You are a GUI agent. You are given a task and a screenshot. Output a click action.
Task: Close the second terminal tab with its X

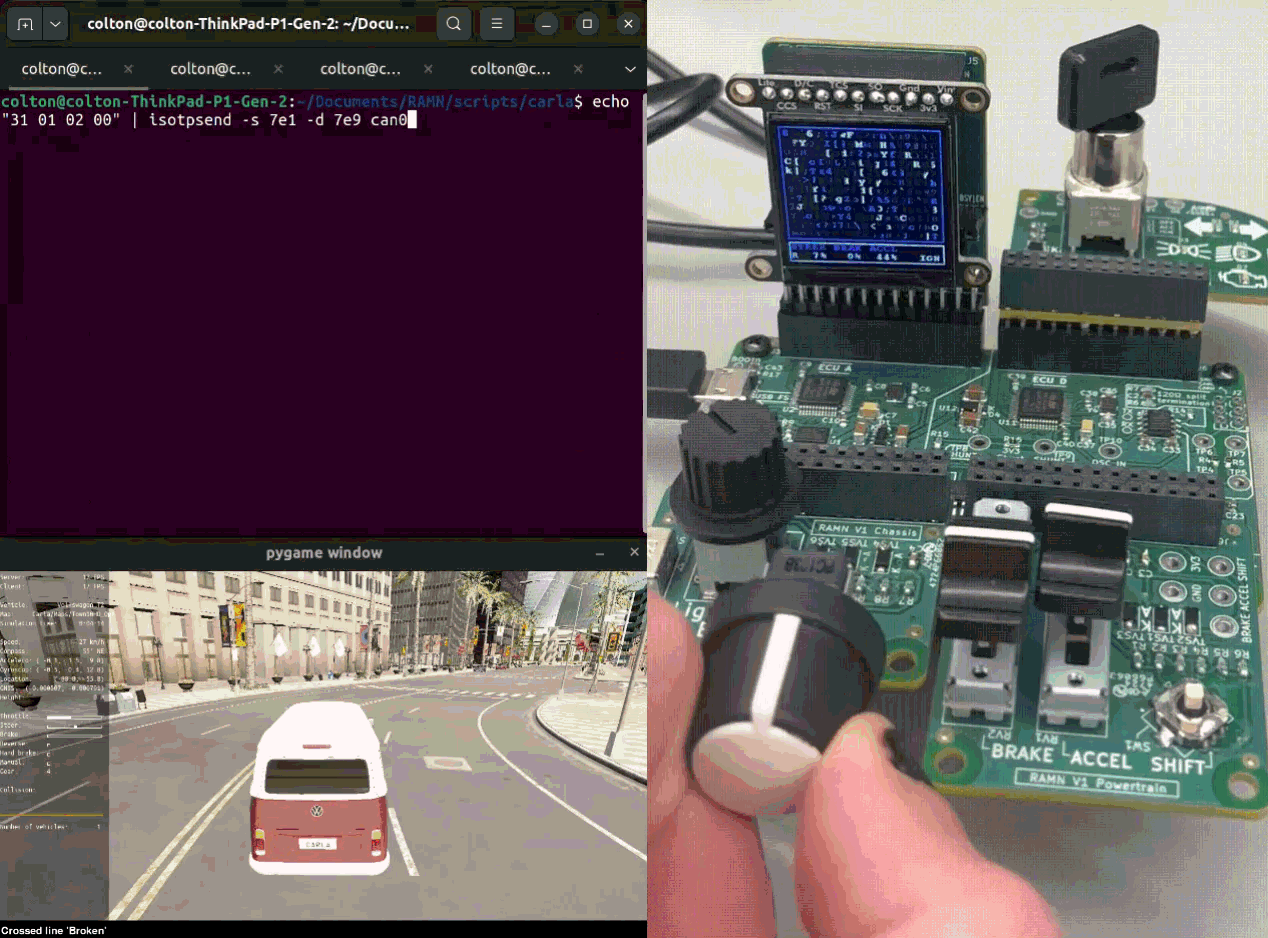tap(278, 69)
